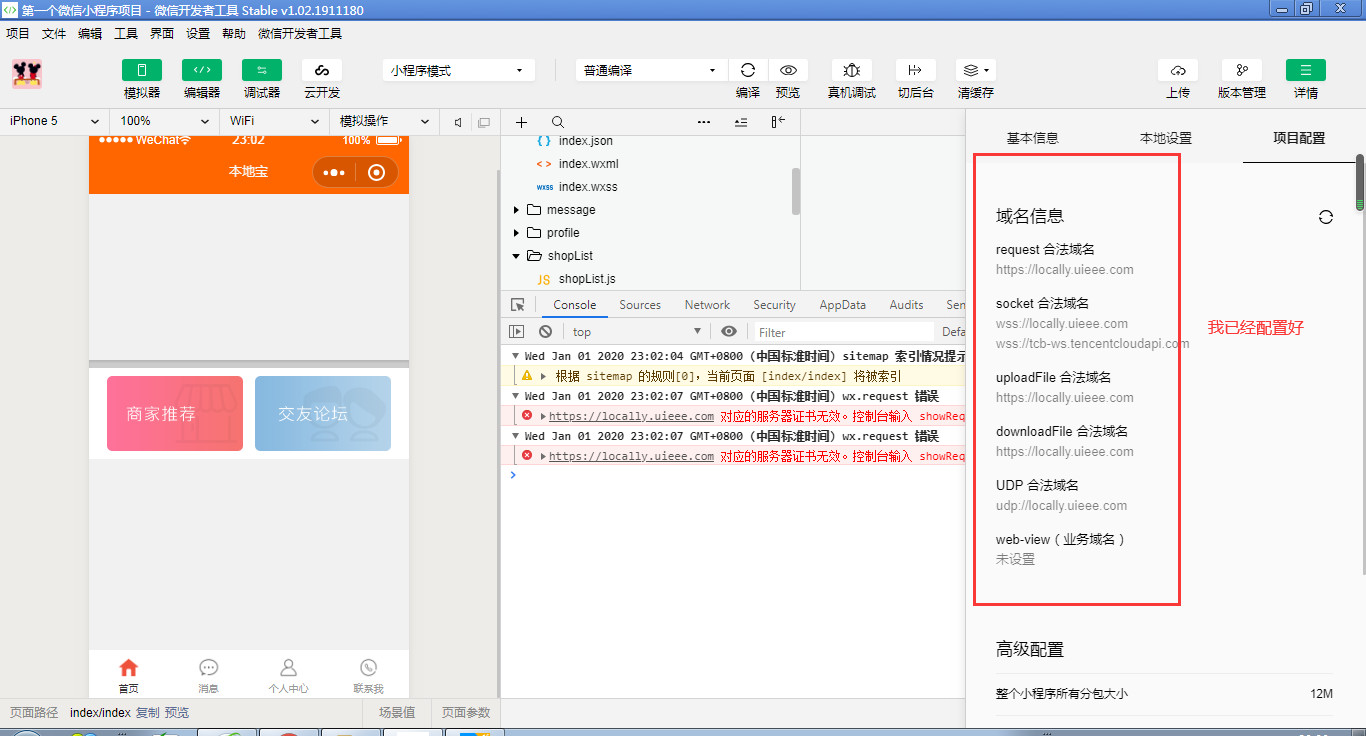Image resolution: width=1366 pixels, height=736 pixels.
Task: Collapse the sitemap log group at 23:02:04
Action: point(516,356)
